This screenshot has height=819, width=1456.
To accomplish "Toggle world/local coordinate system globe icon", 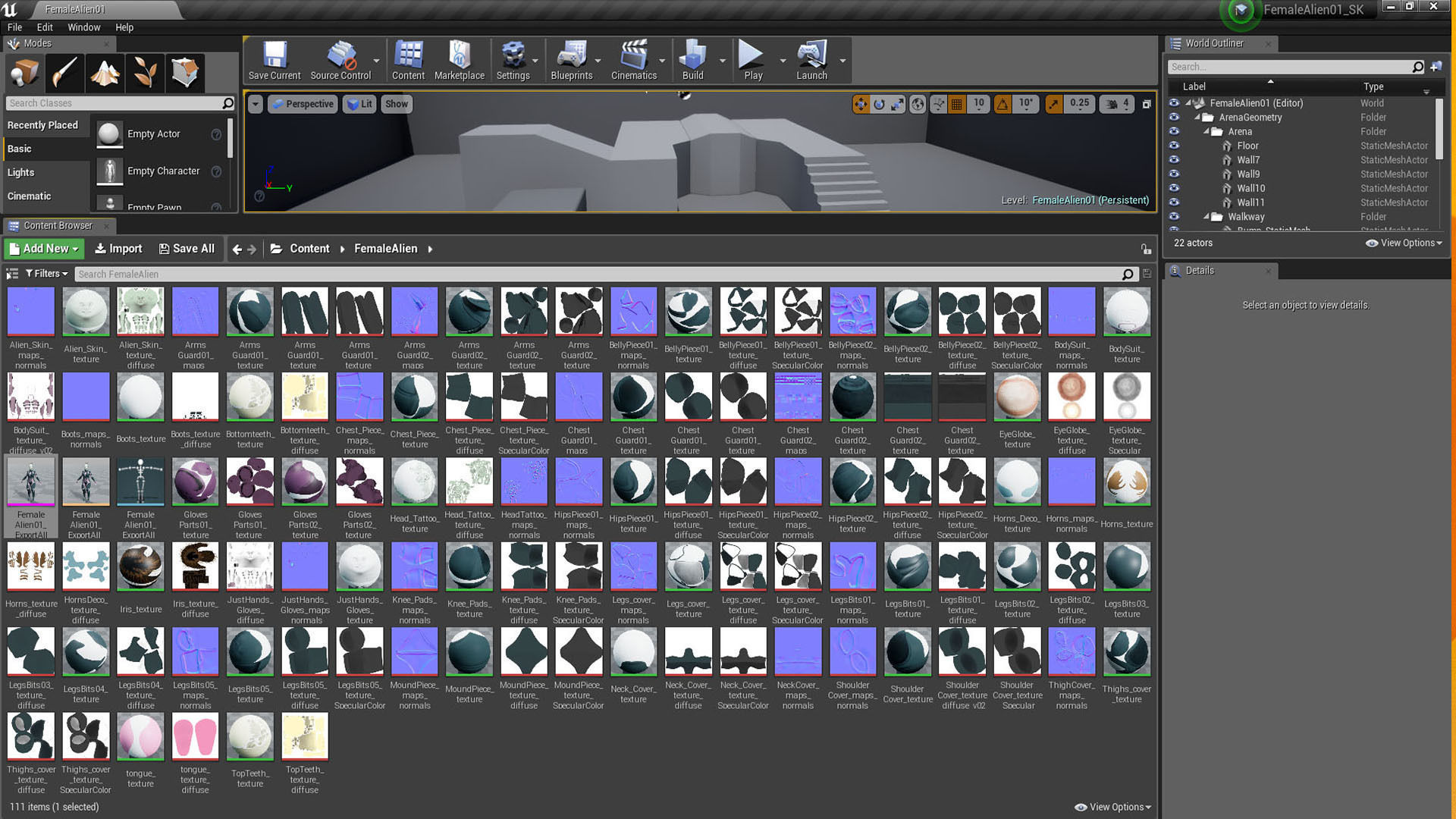I will point(918,104).
